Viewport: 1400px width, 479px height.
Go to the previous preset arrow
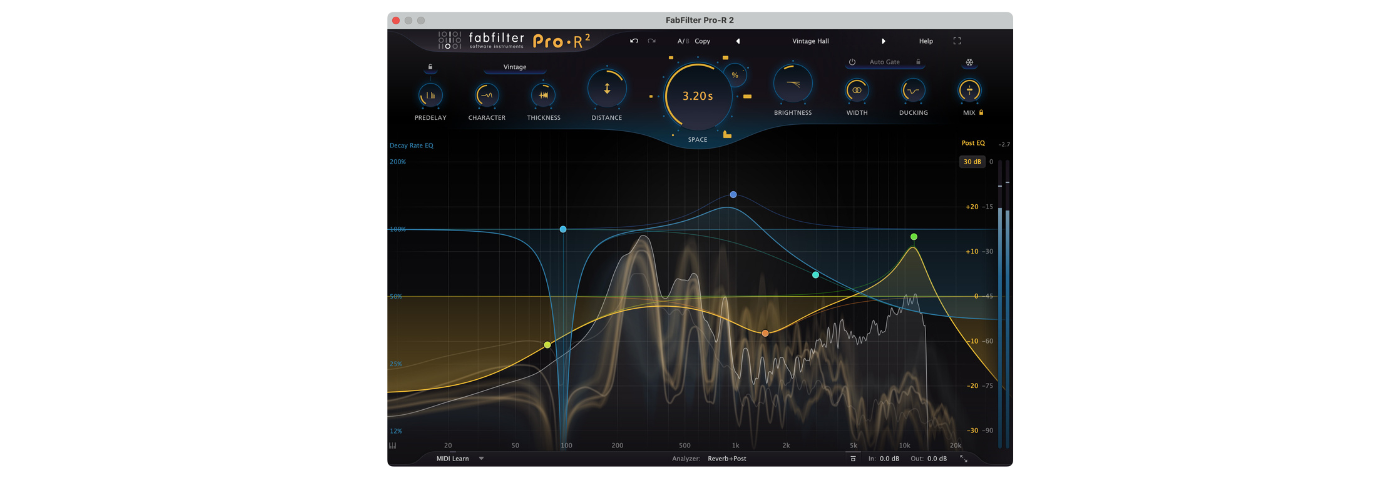(x=738, y=41)
